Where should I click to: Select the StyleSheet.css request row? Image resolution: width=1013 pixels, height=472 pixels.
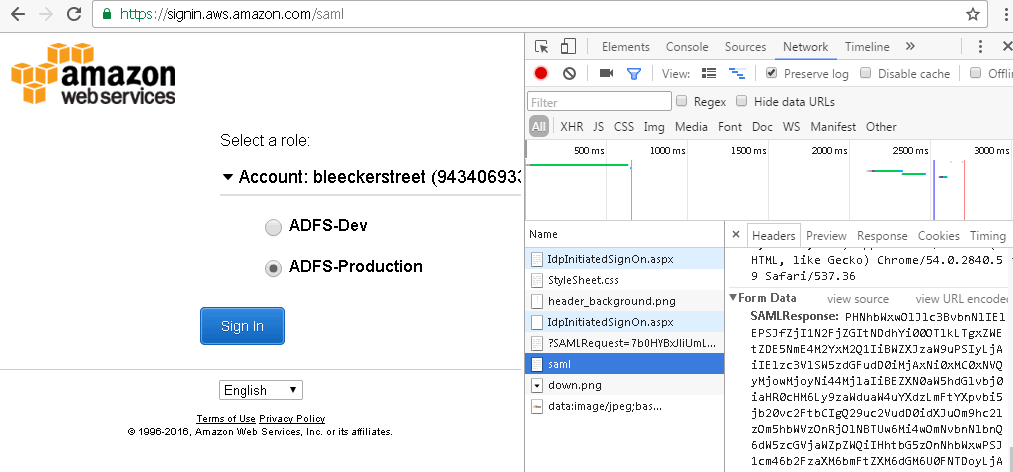point(624,280)
